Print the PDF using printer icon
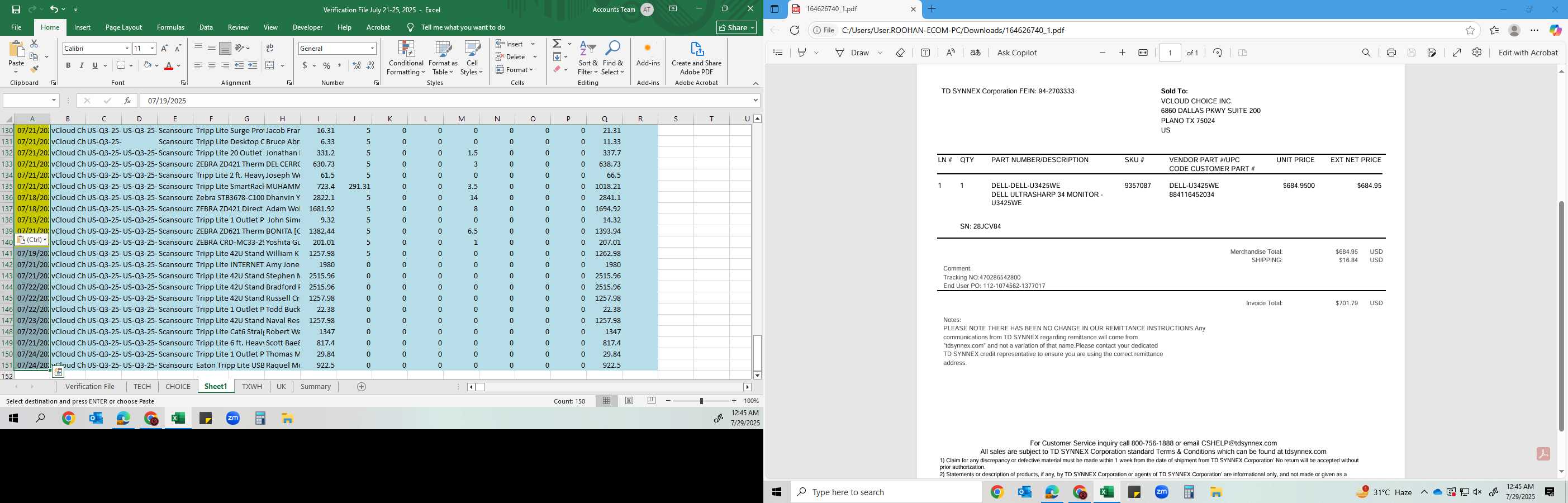This screenshot has width=1568, height=503. (1391, 53)
